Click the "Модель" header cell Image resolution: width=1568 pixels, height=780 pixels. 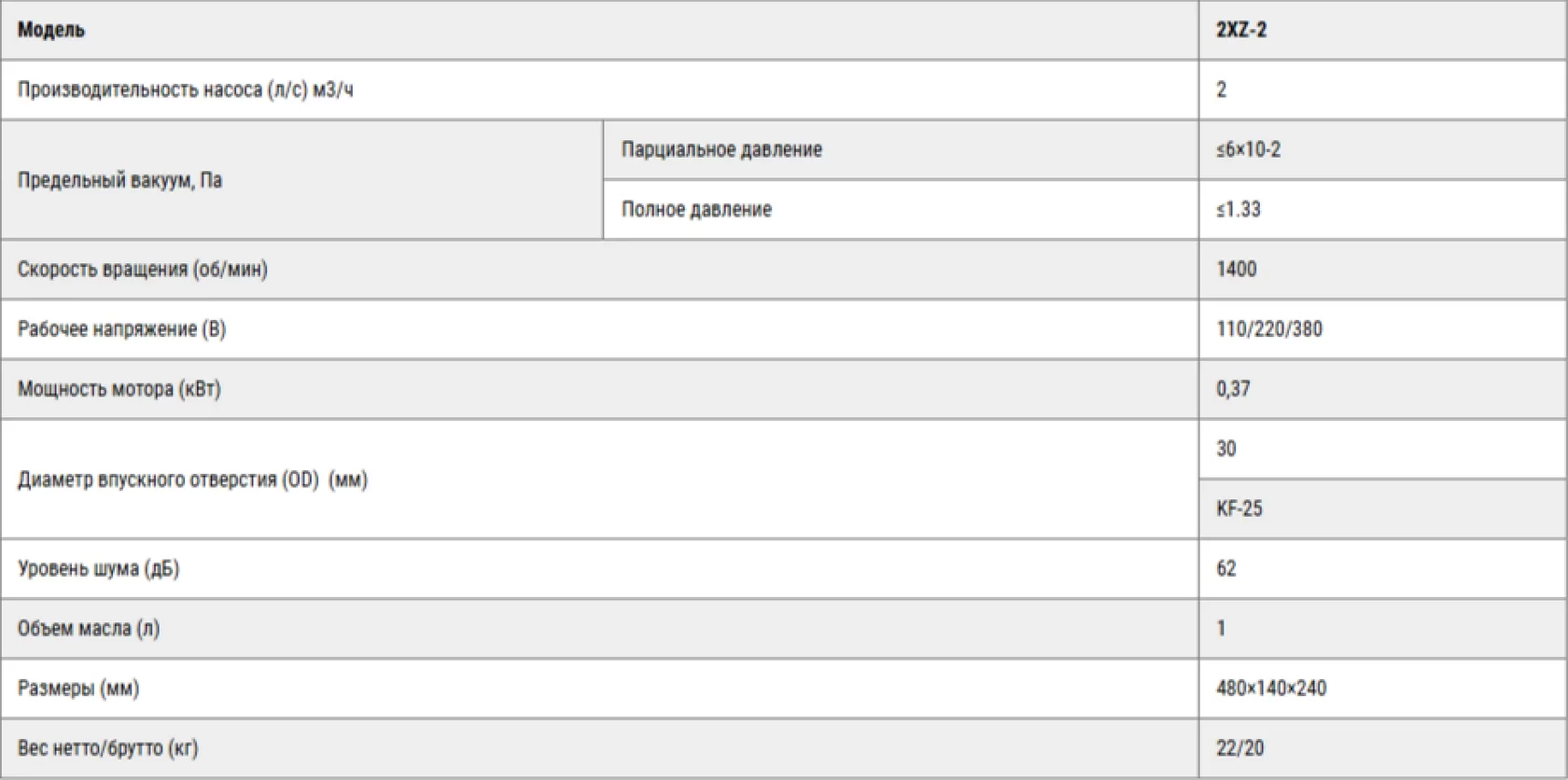pyautogui.click(x=51, y=30)
